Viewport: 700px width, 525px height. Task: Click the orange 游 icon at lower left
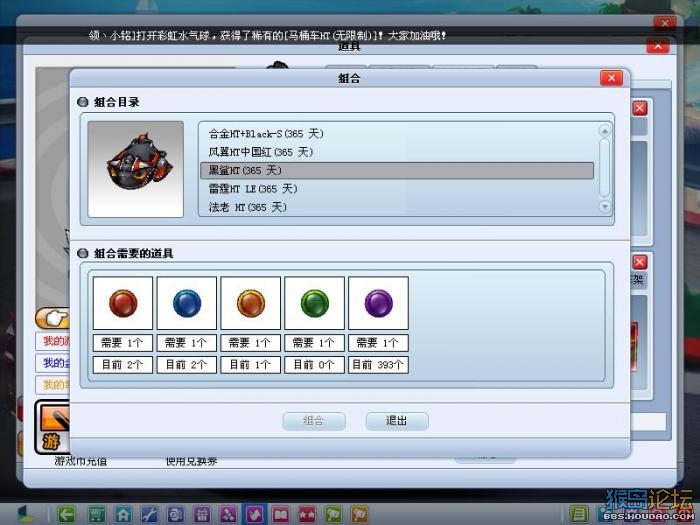53,428
